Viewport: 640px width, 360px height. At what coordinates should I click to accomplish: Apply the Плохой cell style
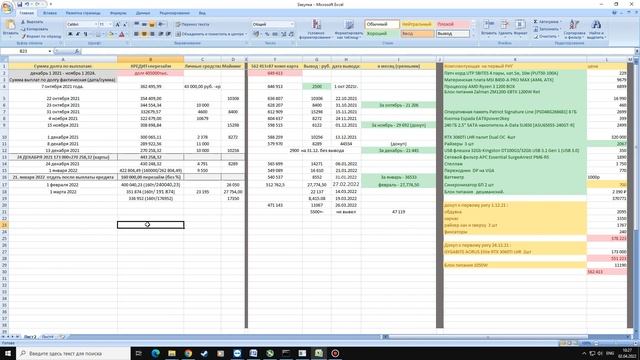[452, 24]
